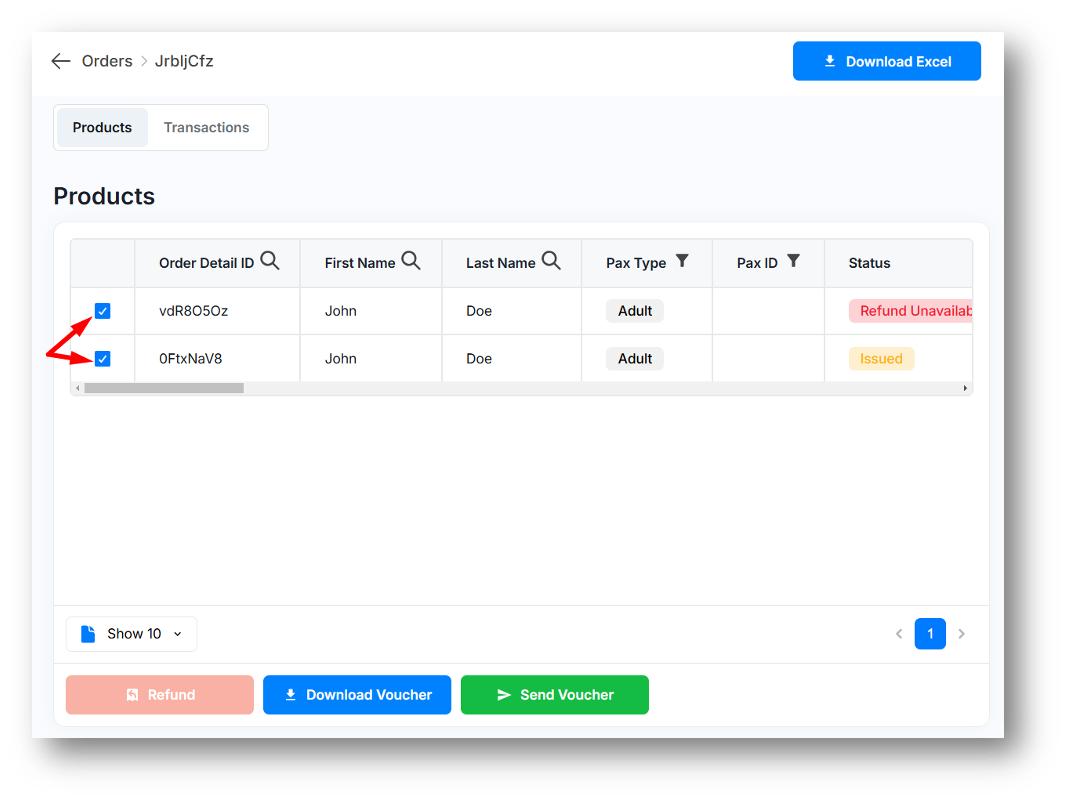Go to next page using right chevron

962,634
